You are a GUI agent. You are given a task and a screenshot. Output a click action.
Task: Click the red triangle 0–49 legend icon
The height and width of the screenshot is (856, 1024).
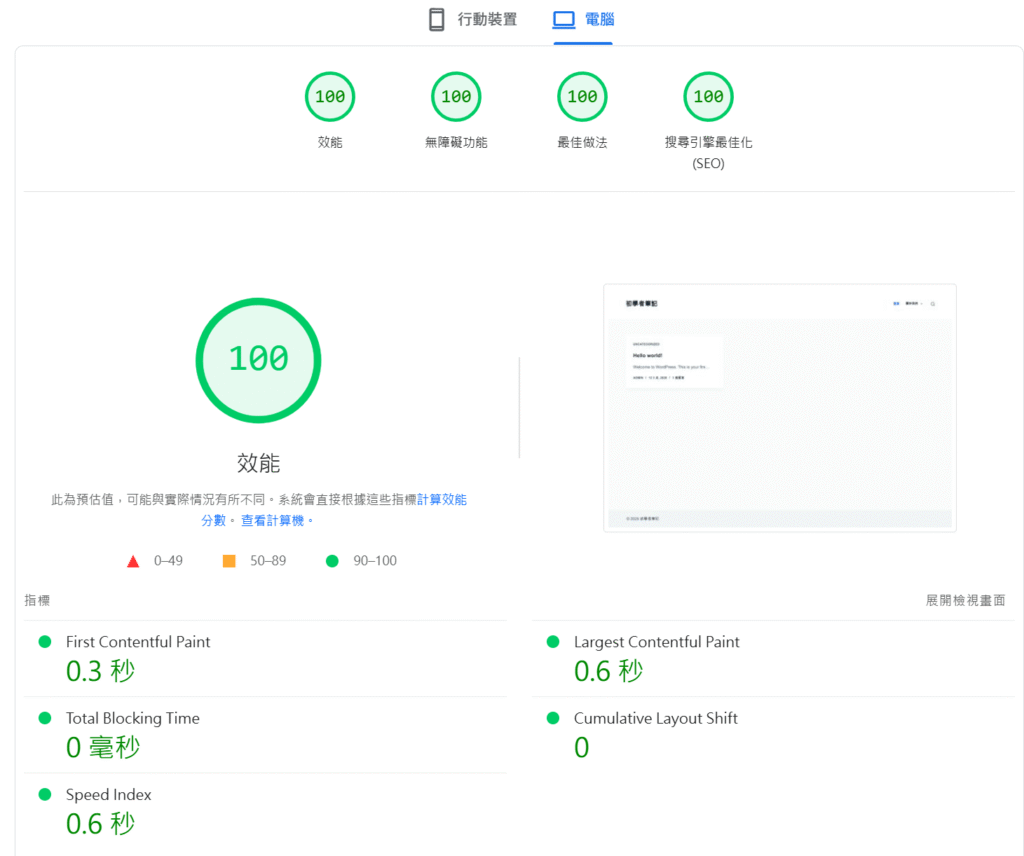click(x=133, y=561)
